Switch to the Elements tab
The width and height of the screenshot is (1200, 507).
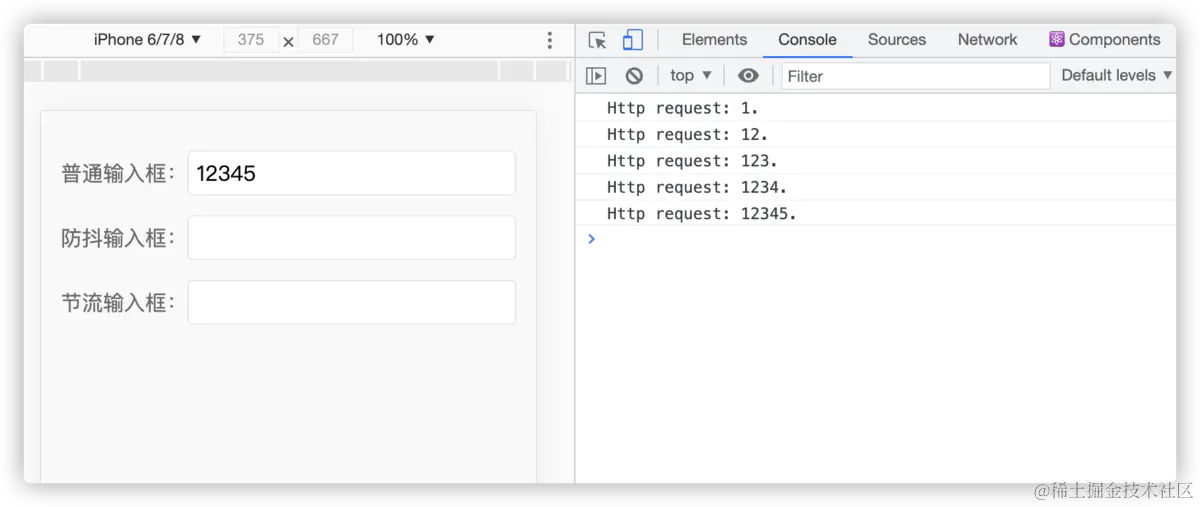(714, 40)
